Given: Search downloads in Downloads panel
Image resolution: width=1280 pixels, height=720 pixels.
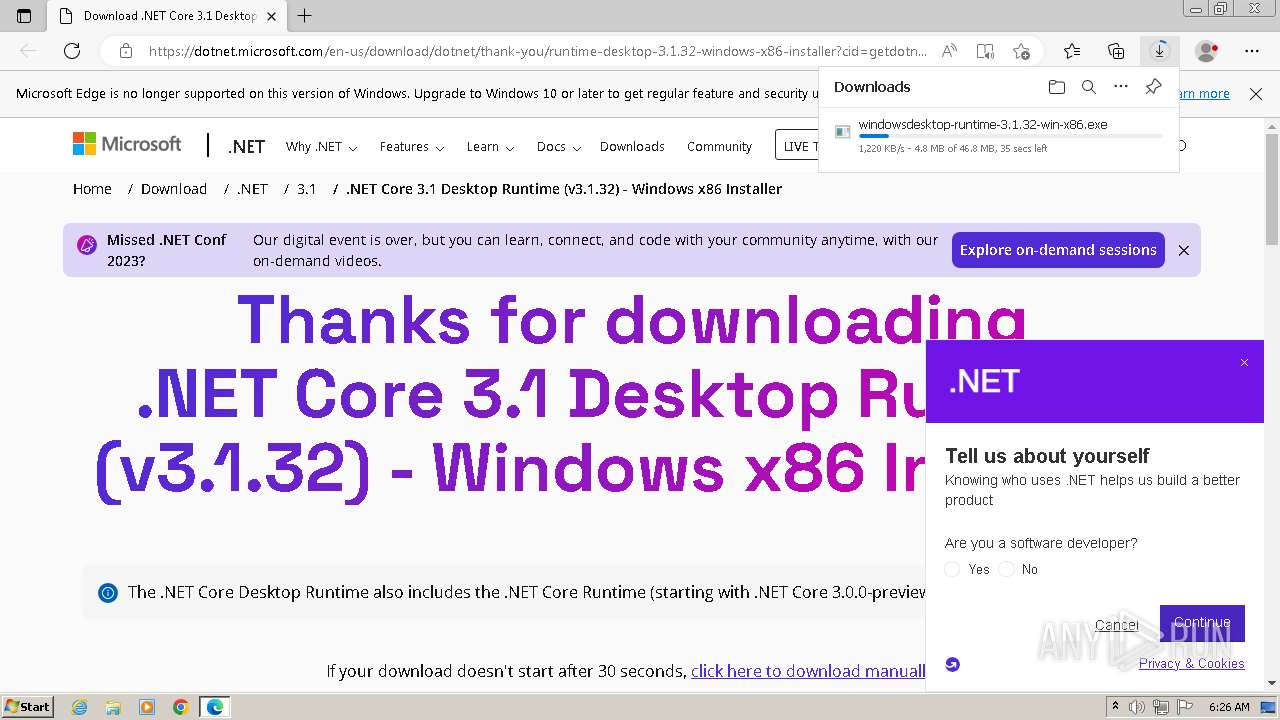Looking at the screenshot, I should [x=1089, y=87].
